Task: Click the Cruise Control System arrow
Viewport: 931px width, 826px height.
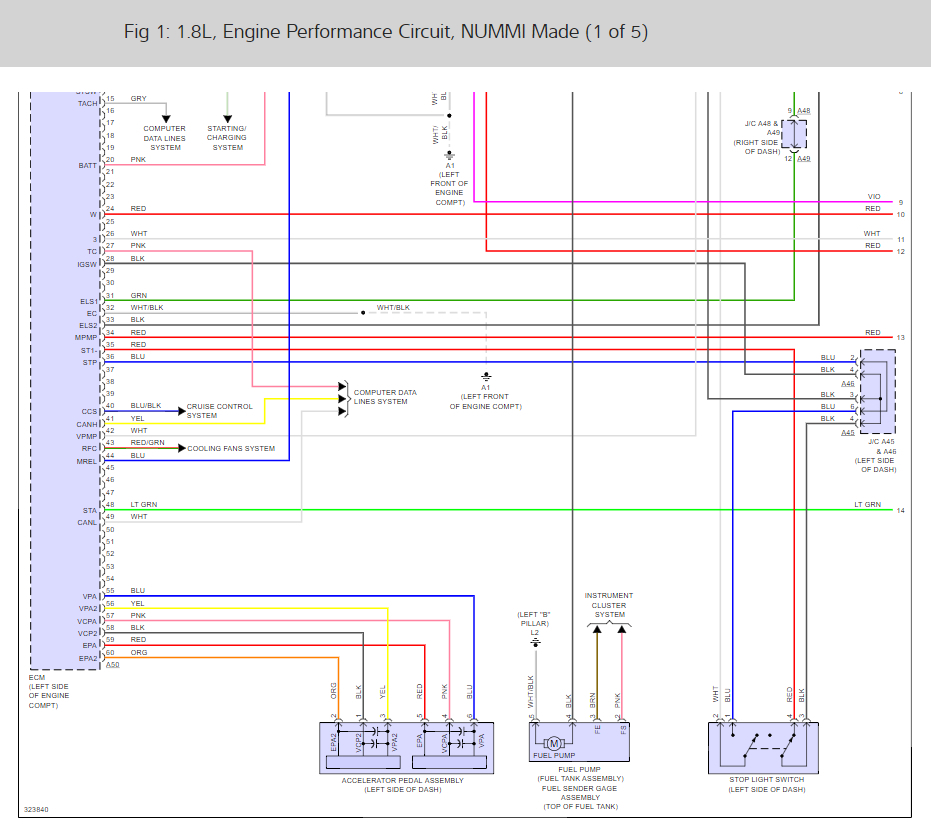Action: (x=182, y=411)
